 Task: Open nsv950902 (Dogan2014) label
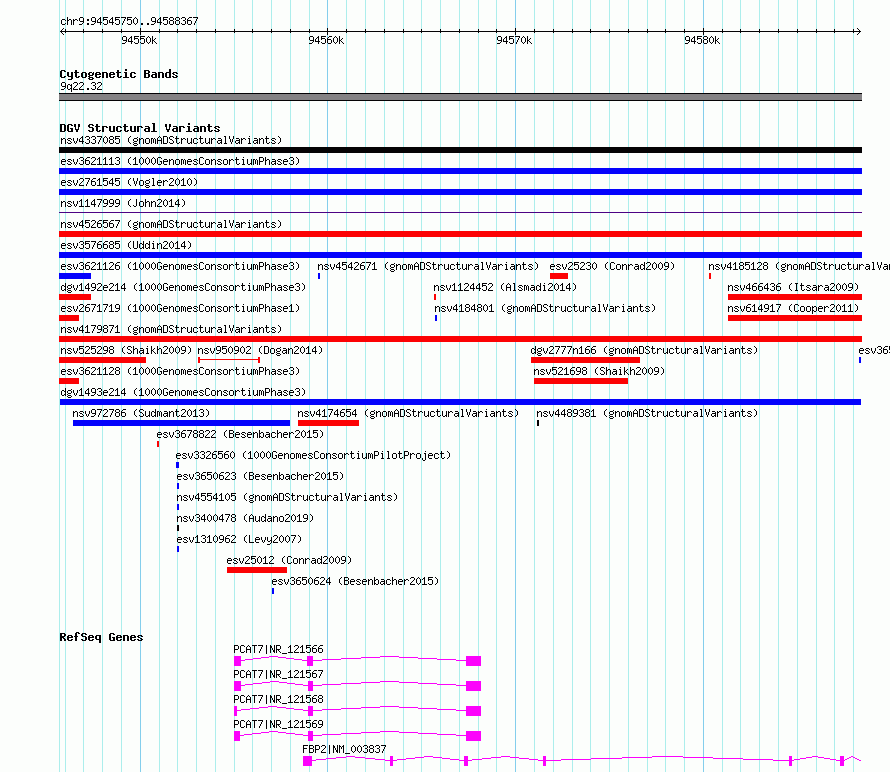(x=260, y=350)
